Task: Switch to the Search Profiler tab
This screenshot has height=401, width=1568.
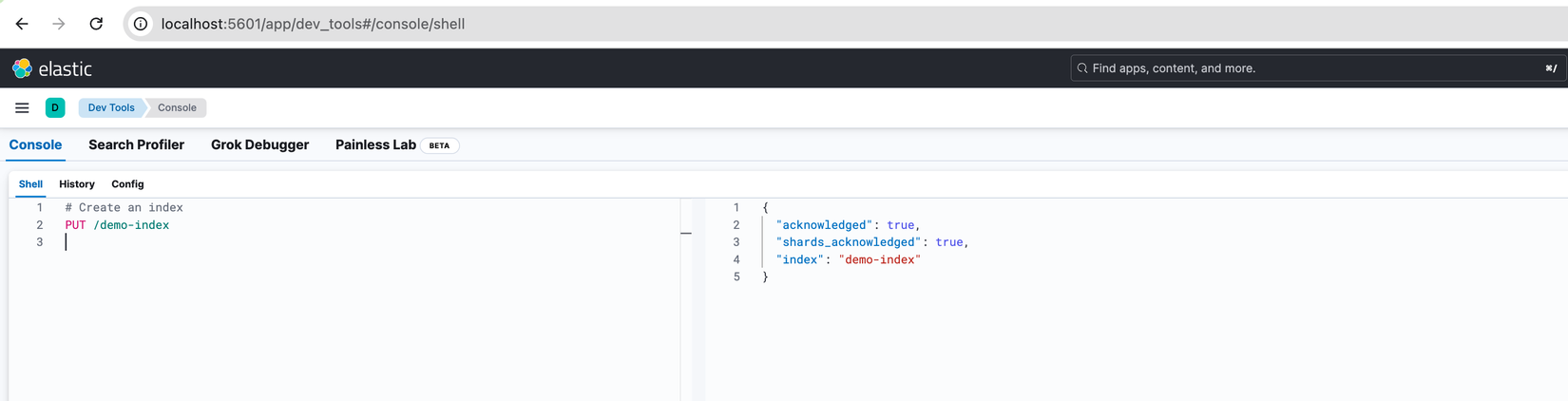Action: [x=136, y=145]
